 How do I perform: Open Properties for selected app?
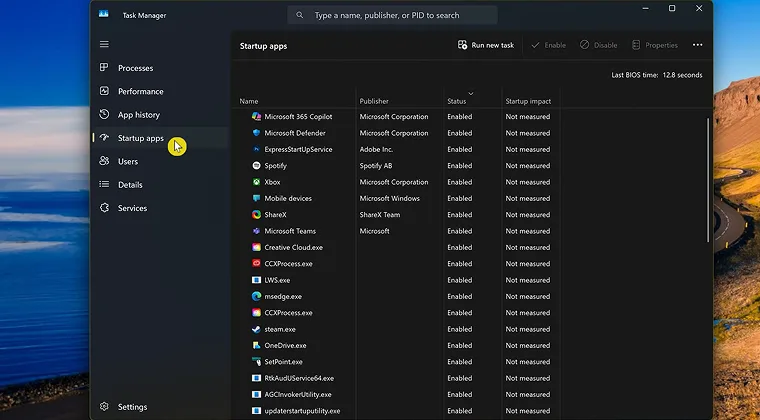[x=655, y=45]
